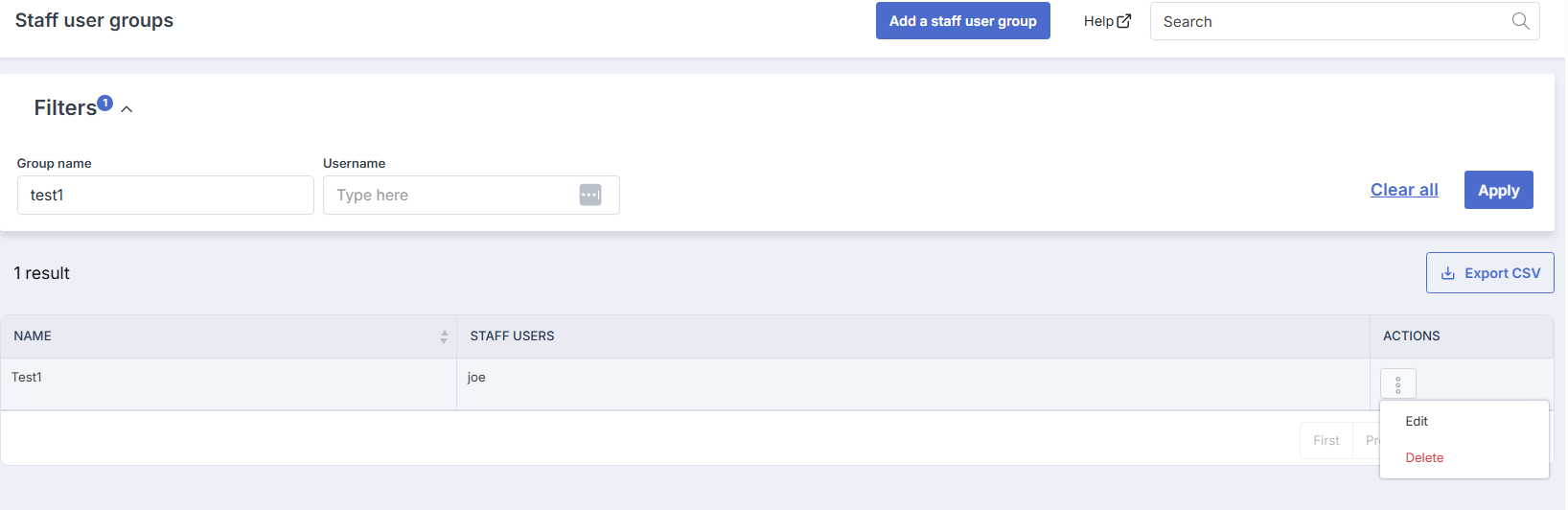This screenshot has height=510, width=1568.
Task: Select Edit from the actions menu
Action: pyautogui.click(x=1417, y=421)
